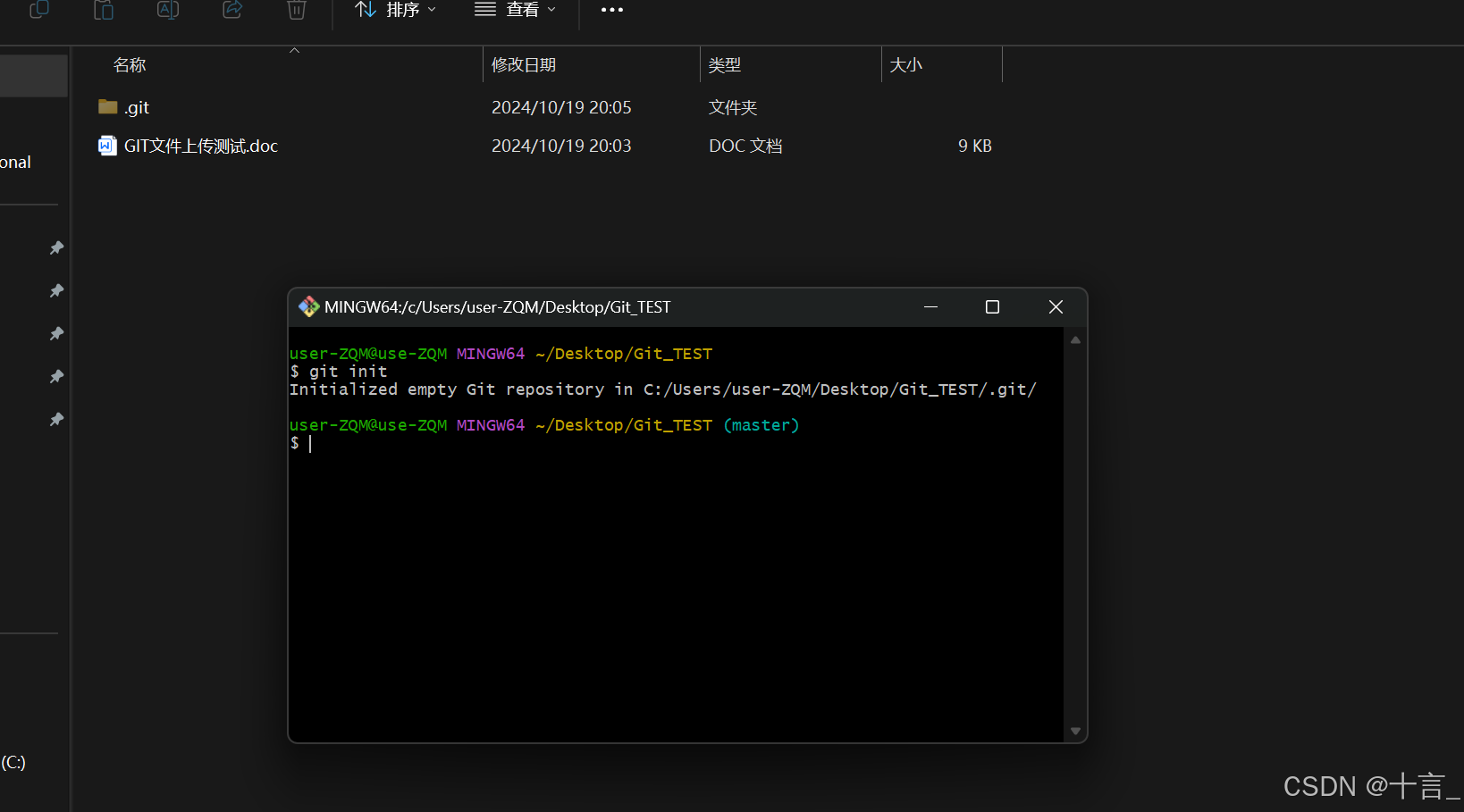Click the DOC 文档 type cell
1464x812 pixels.
coord(745,146)
